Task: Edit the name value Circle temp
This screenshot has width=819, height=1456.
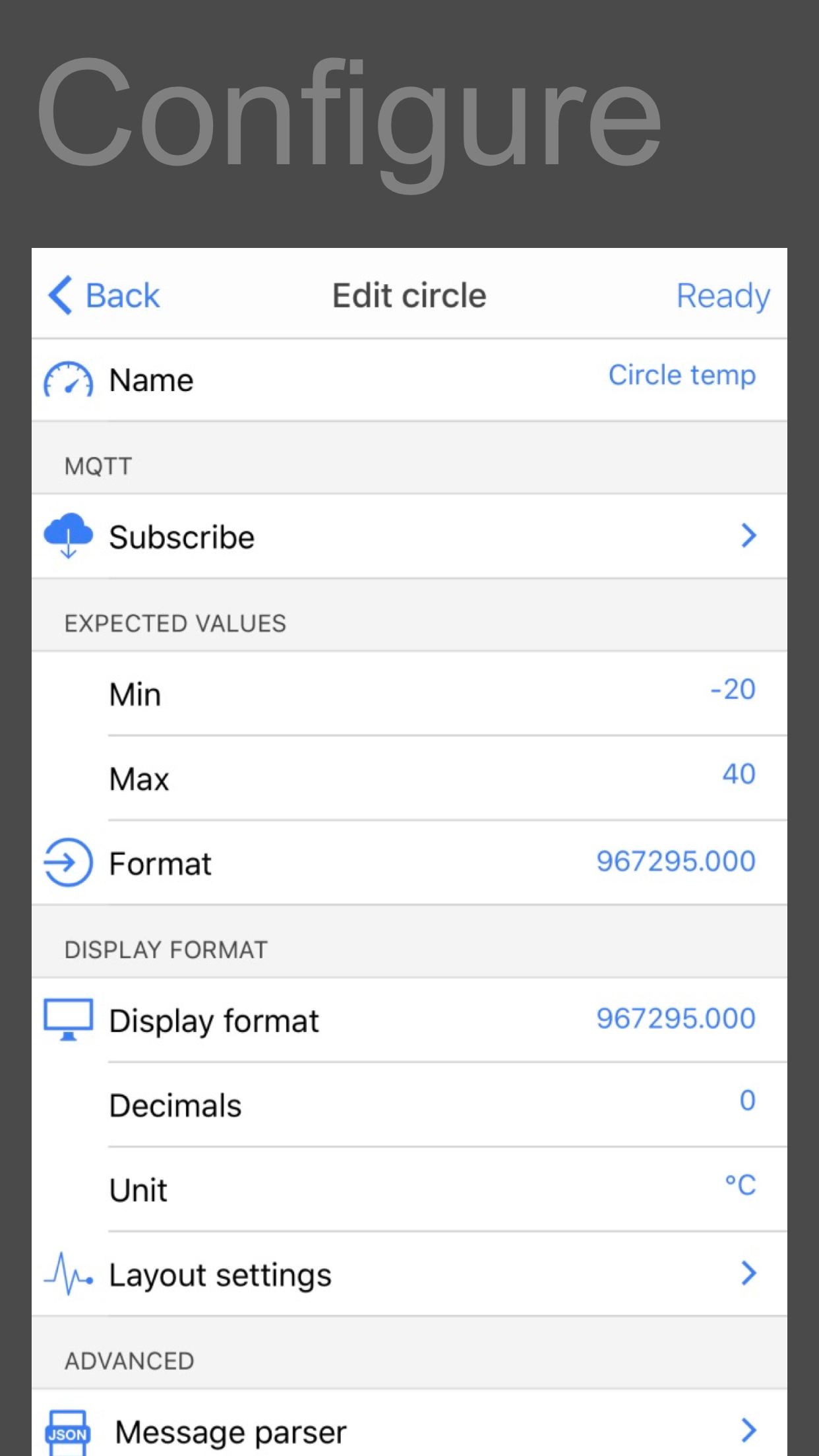Action: pyautogui.click(x=682, y=376)
